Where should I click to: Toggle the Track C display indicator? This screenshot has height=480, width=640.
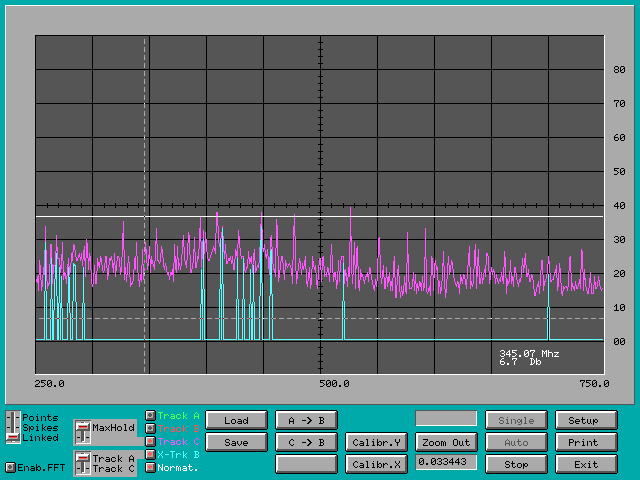click(x=151, y=441)
